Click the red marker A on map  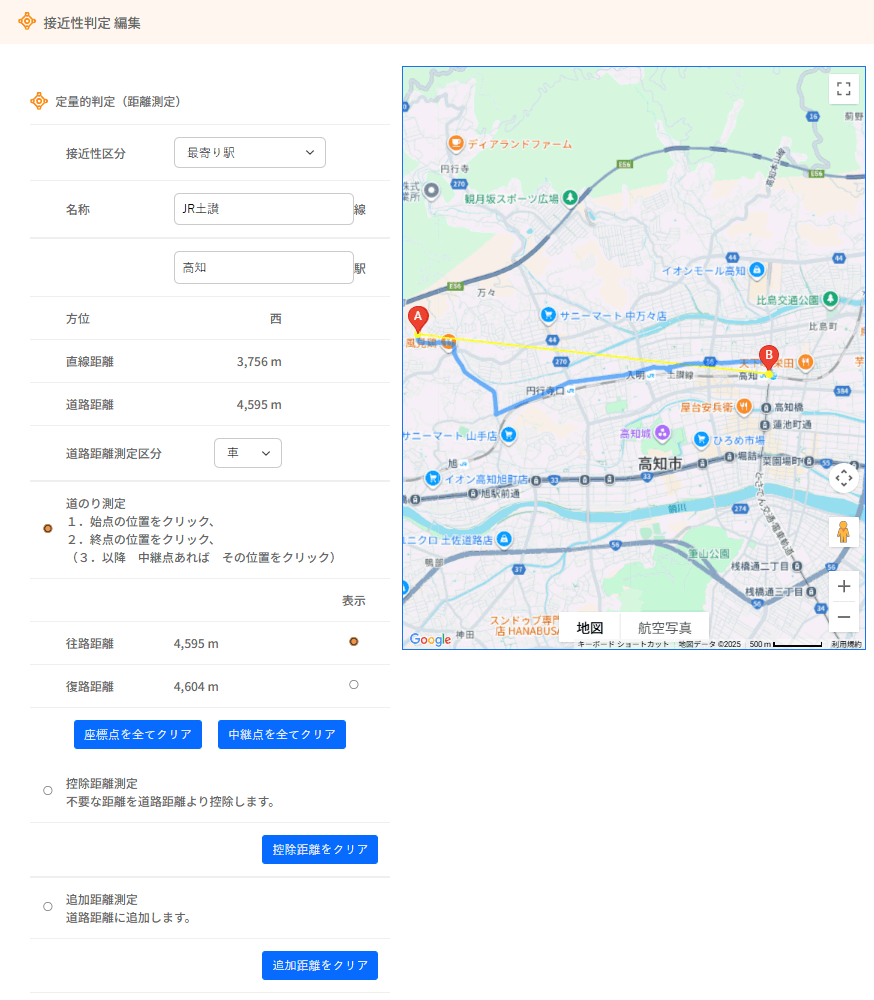418,320
